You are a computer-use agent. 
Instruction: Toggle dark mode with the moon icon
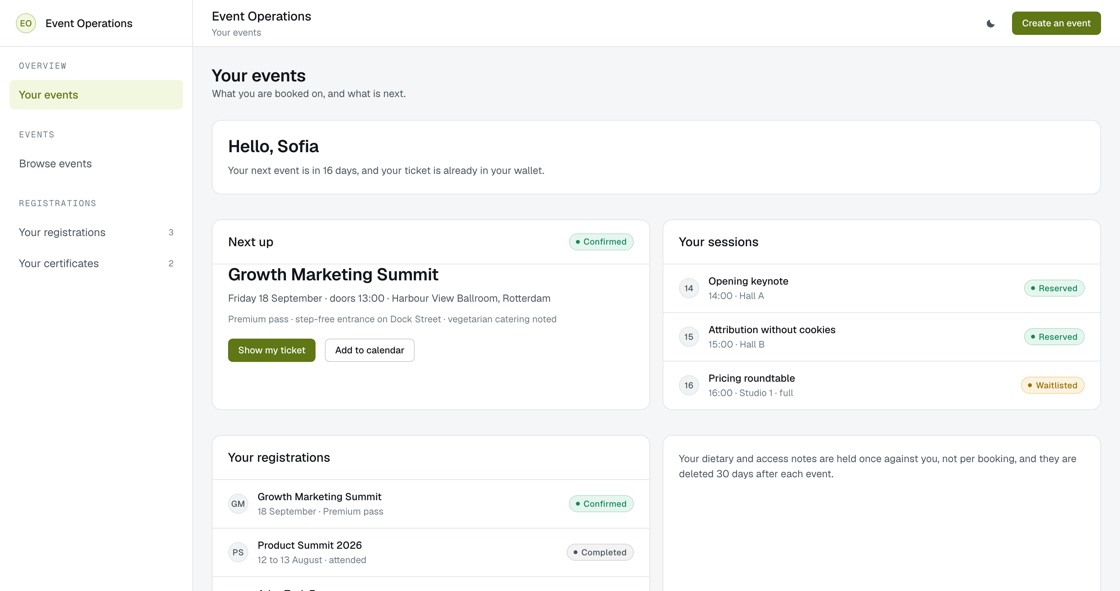tap(991, 24)
